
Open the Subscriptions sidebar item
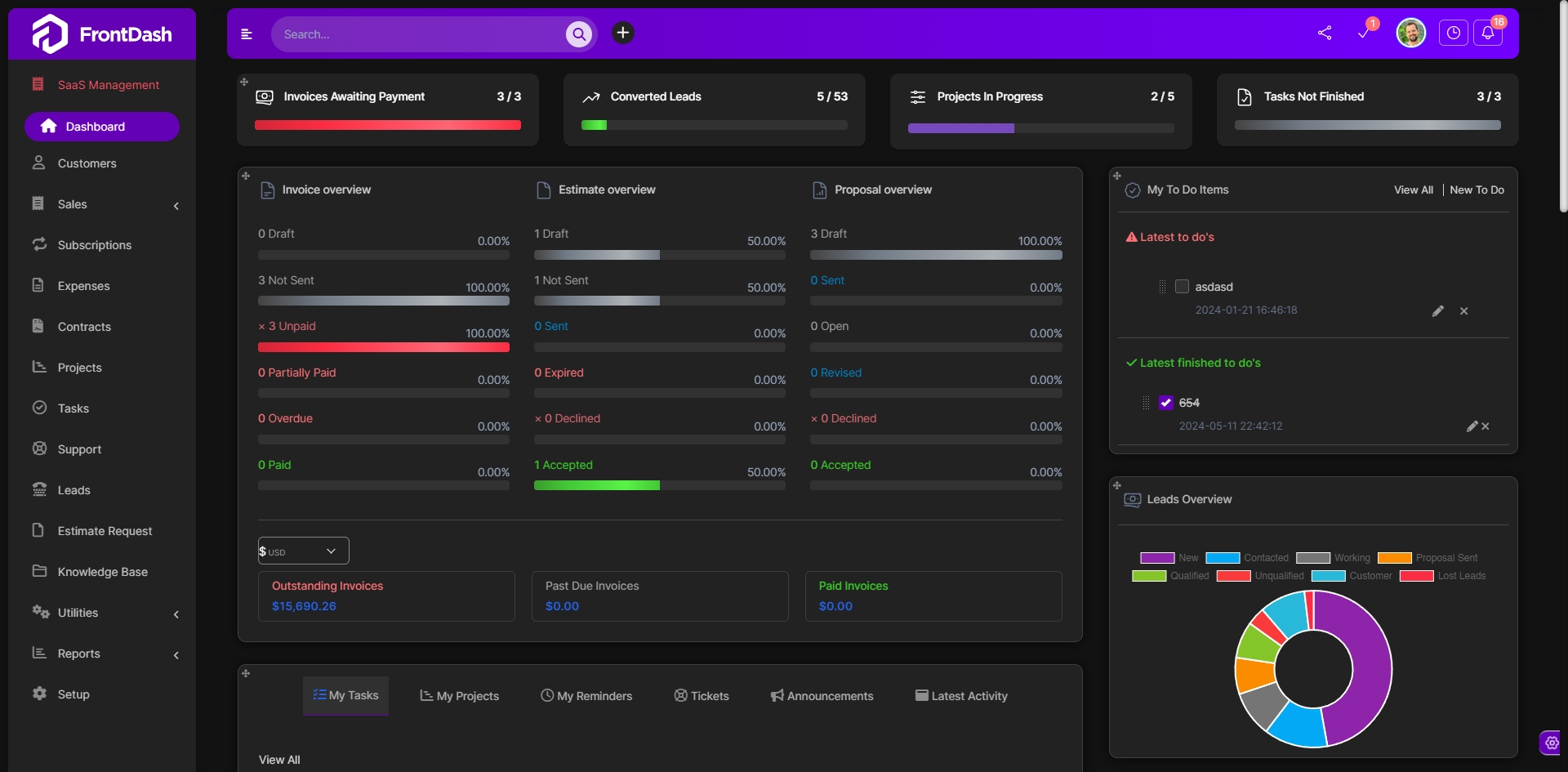click(94, 244)
